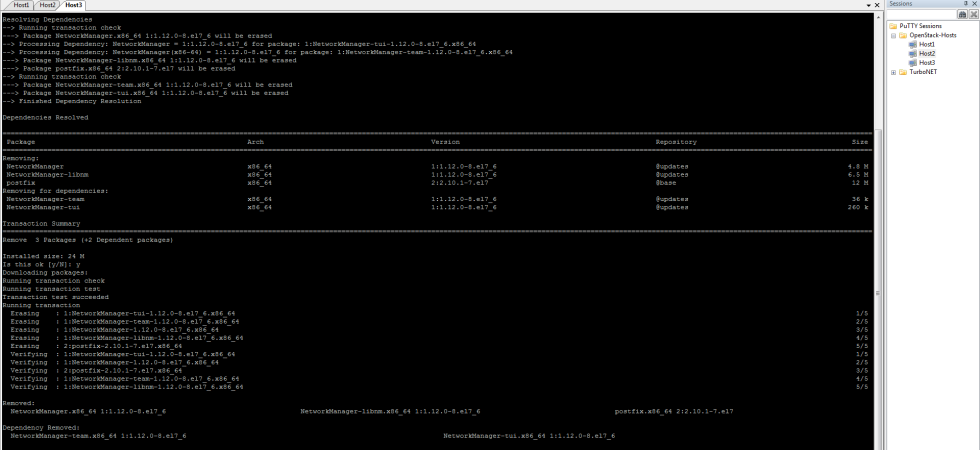
Task: Click the PuTTY Sessions folder icon
Action: pos(893,26)
